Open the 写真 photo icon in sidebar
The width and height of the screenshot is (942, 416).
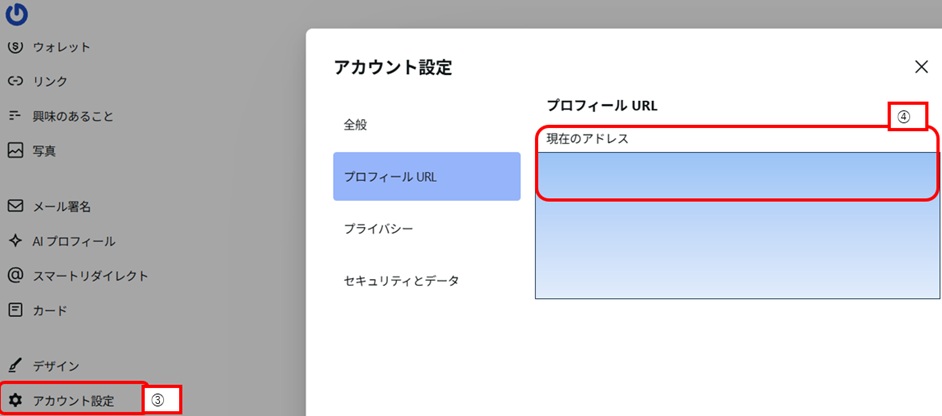(x=15, y=151)
